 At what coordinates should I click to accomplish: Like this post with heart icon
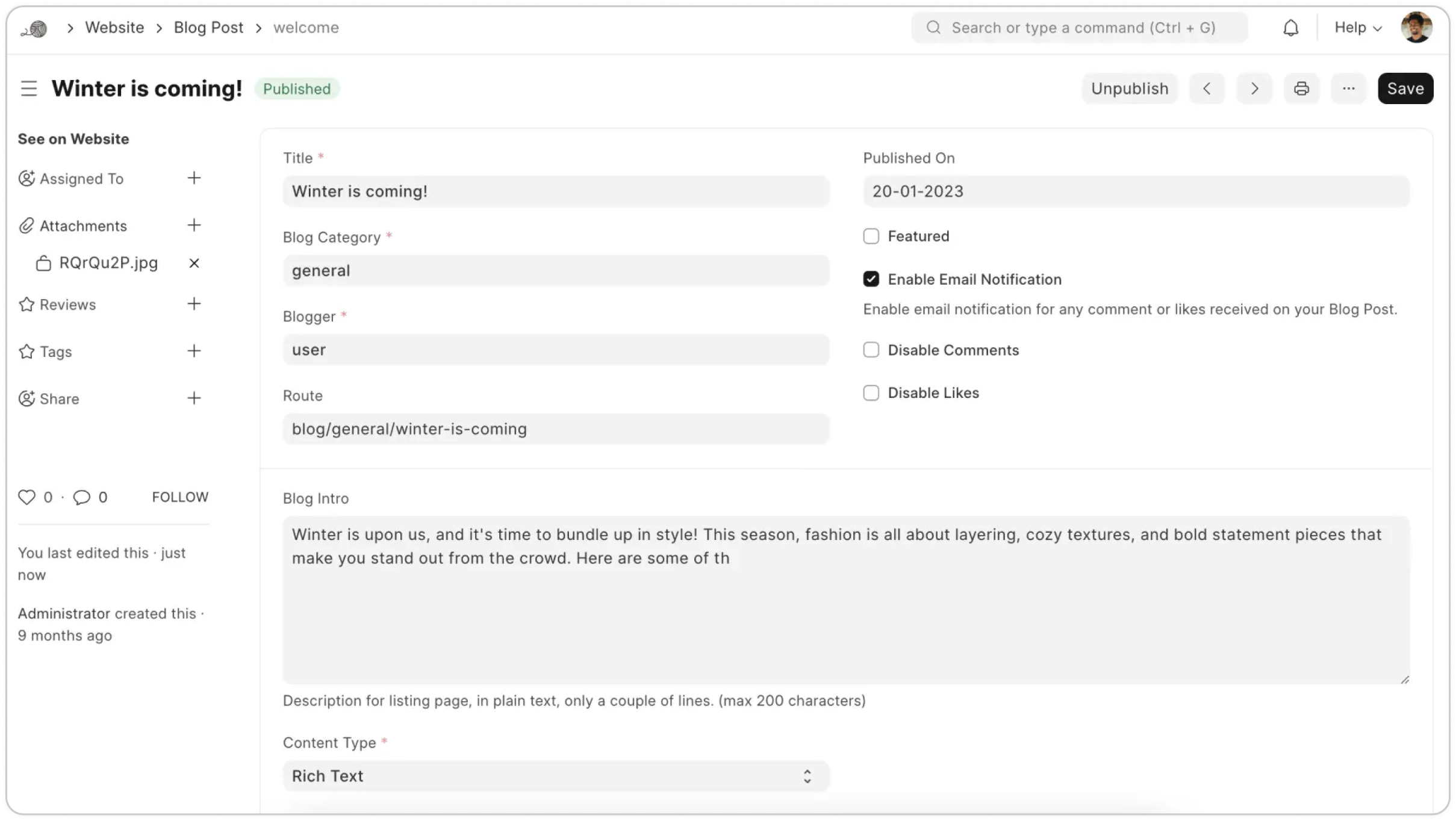pyautogui.click(x=26, y=497)
